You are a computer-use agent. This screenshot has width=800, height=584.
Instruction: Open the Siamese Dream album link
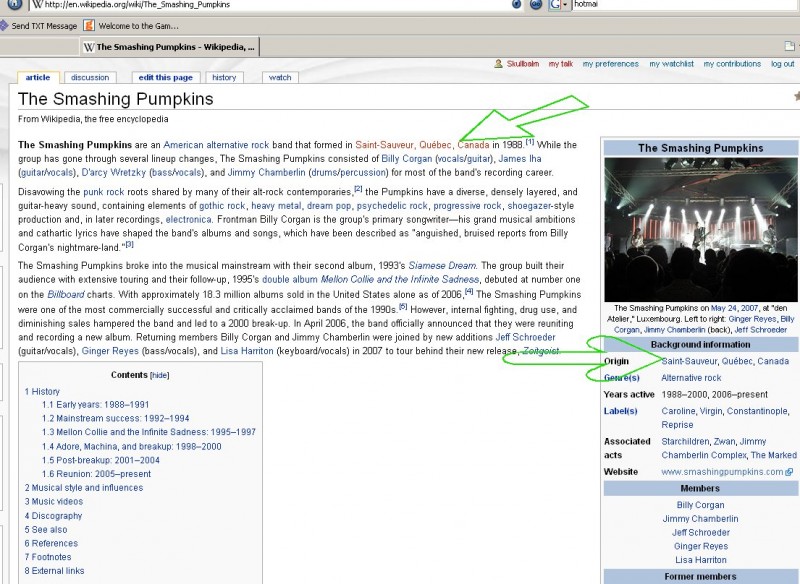tap(442, 266)
